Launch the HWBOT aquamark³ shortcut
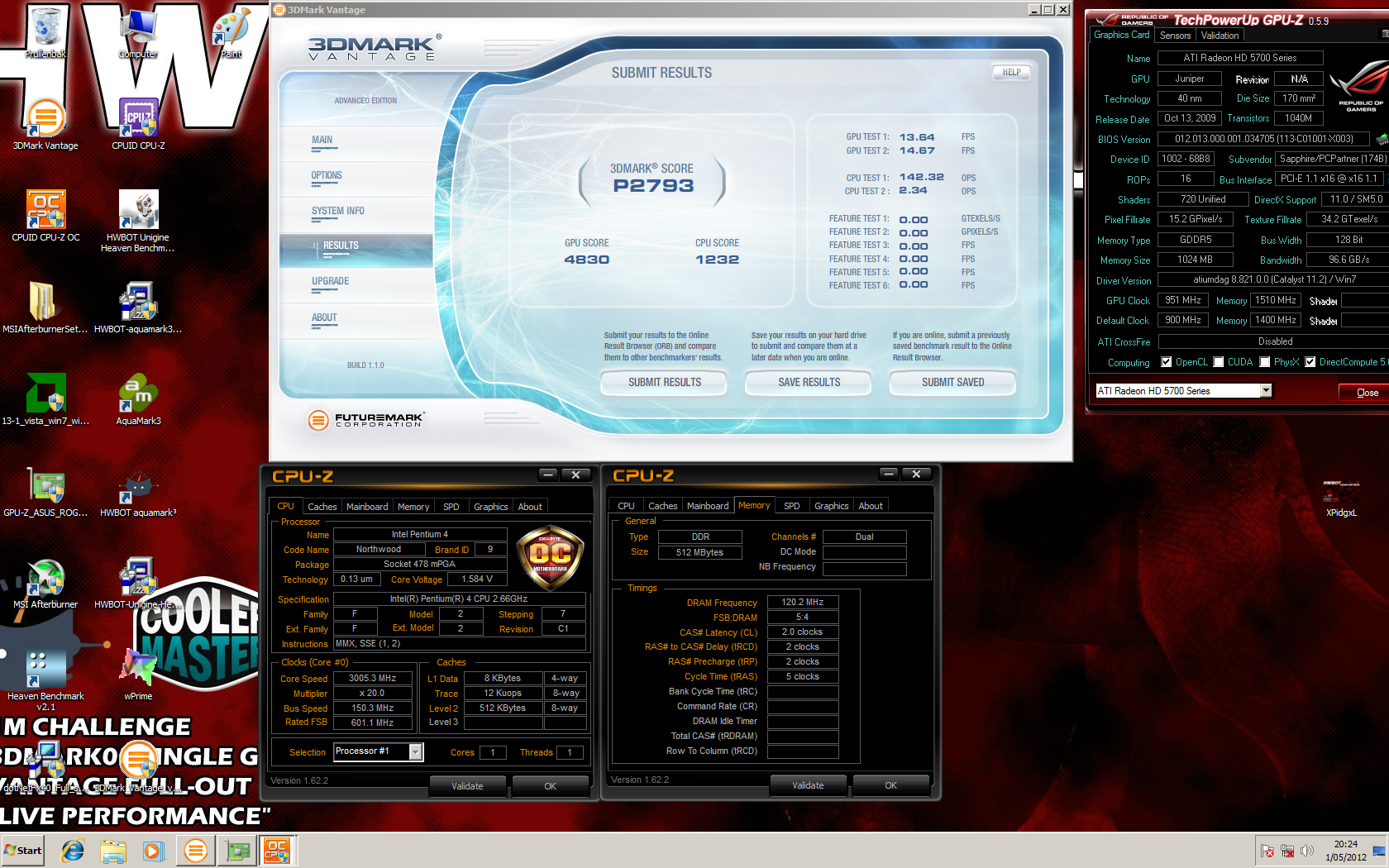Image resolution: width=1389 pixels, height=868 pixels. click(138, 491)
